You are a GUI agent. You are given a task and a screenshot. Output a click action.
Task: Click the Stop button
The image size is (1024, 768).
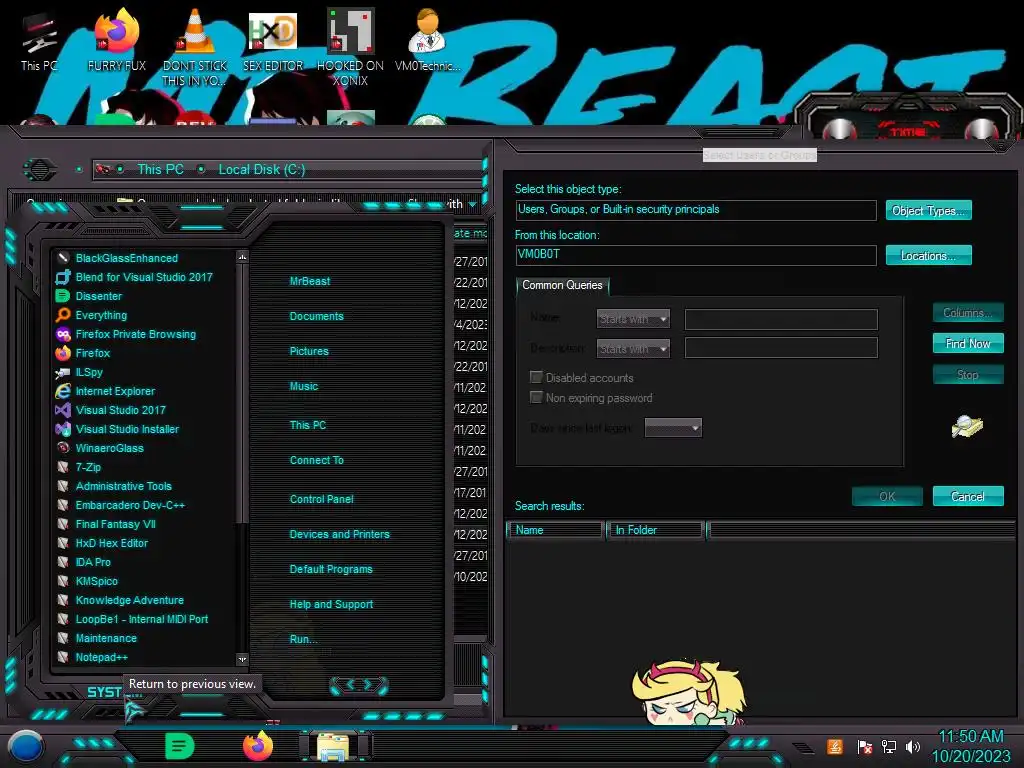pos(968,375)
